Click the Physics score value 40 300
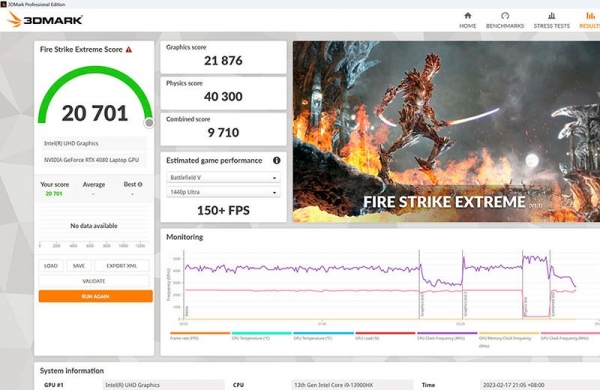Image resolution: width=600 pixels, height=390 pixels. [x=223, y=96]
